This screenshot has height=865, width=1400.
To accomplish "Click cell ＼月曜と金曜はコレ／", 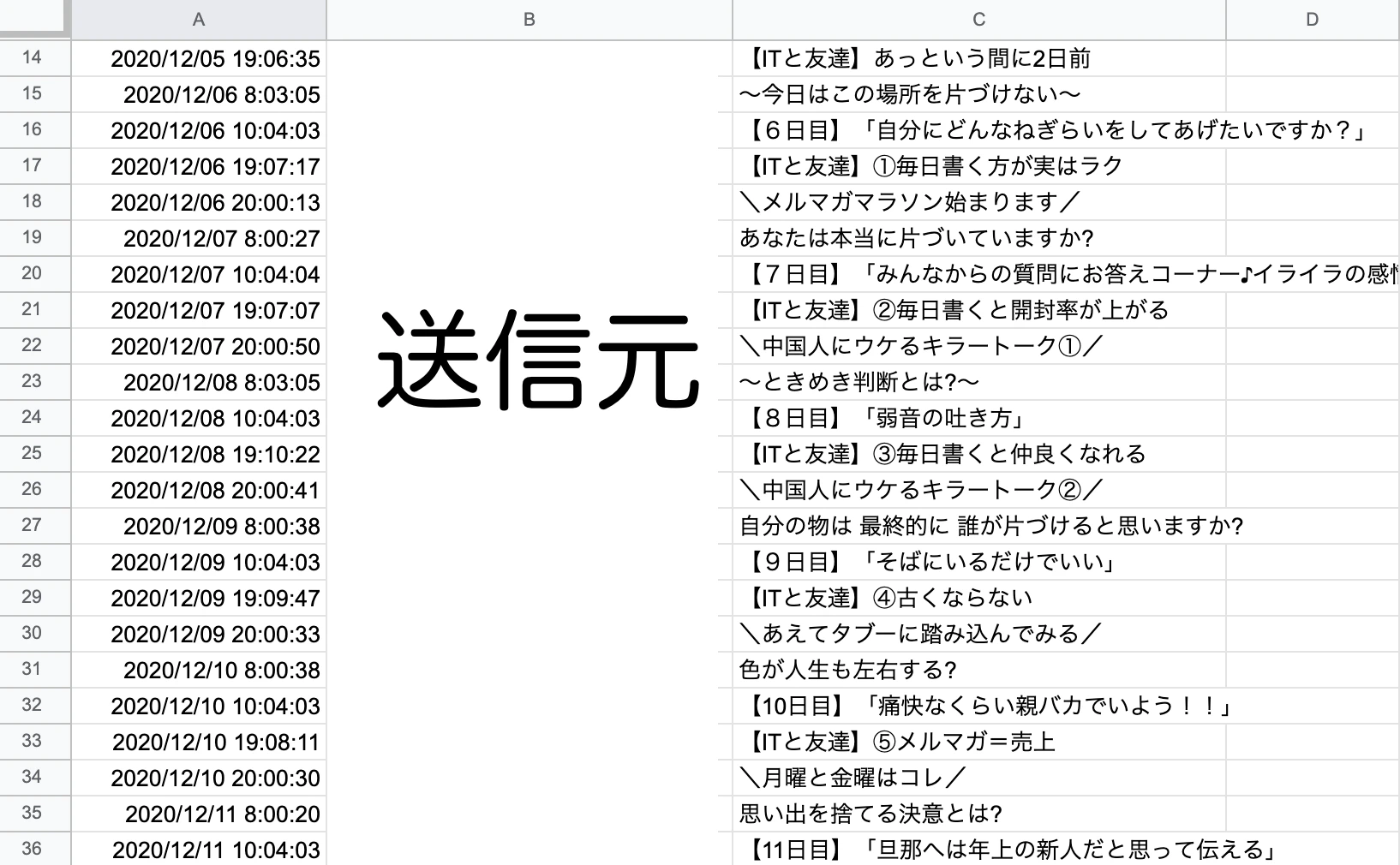I will pos(979,778).
